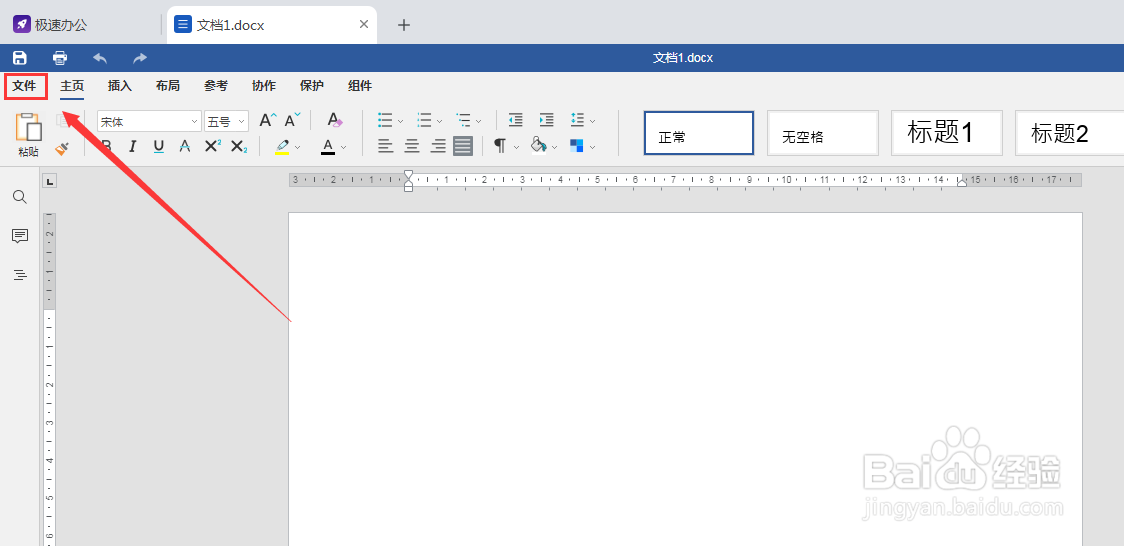Switch to the 布局 tab
Viewport: 1124px width, 546px height.
[x=168, y=86]
